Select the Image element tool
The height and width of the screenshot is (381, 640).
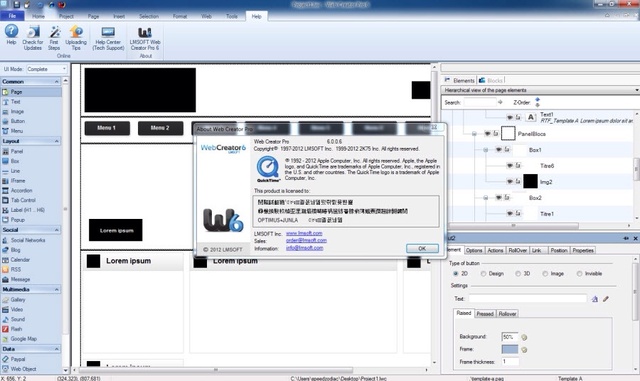click(x=31, y=111)
